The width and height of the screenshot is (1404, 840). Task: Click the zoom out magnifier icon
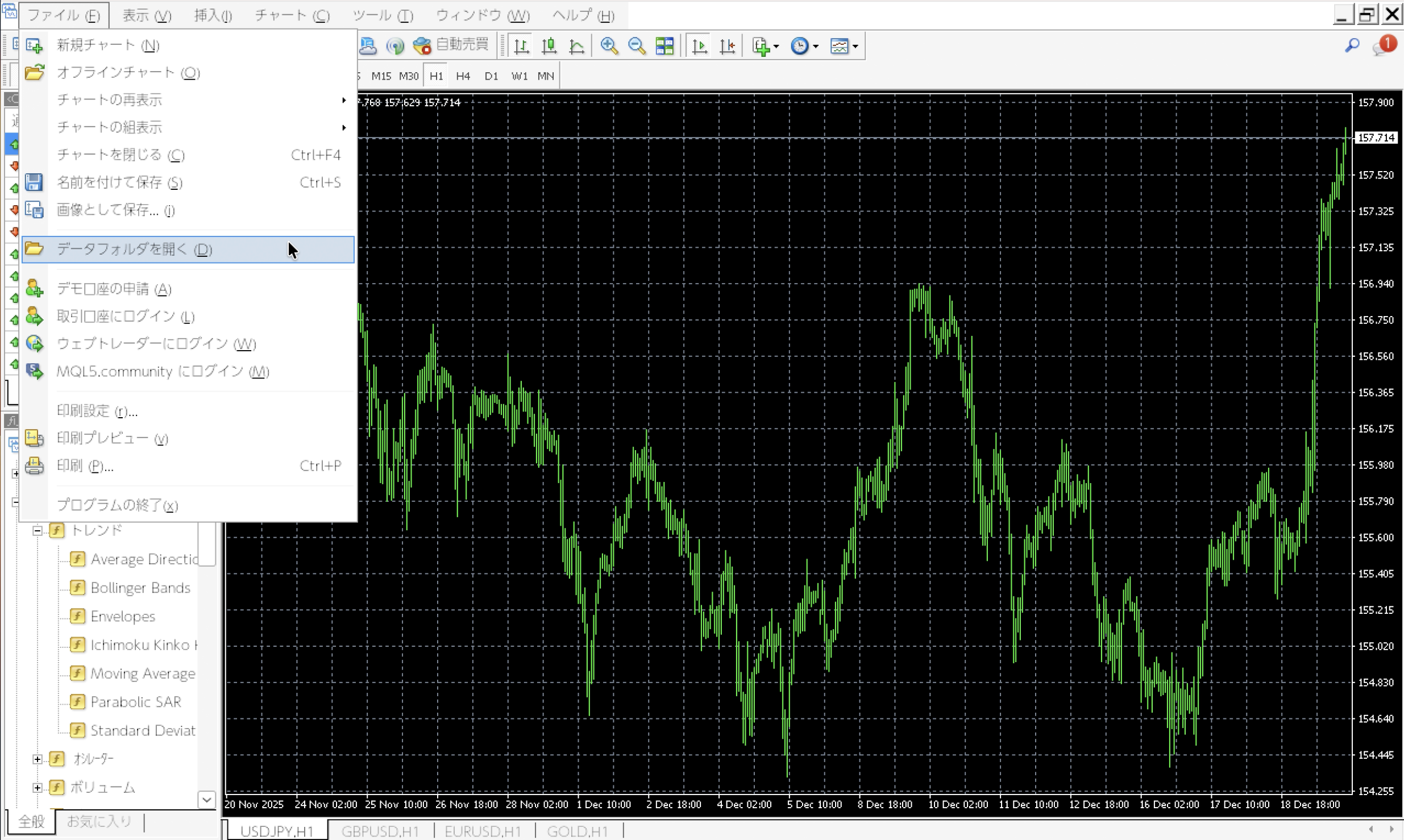pos(637,45)
